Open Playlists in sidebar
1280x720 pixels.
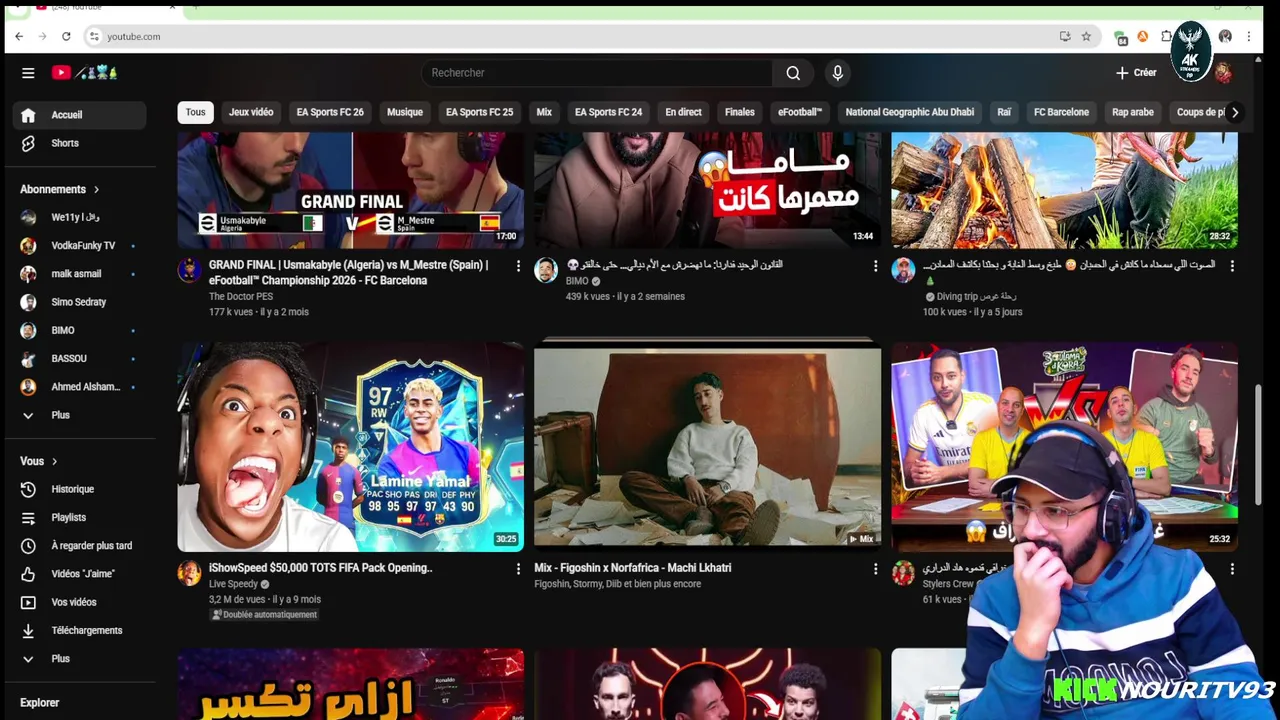pos(80,517)
